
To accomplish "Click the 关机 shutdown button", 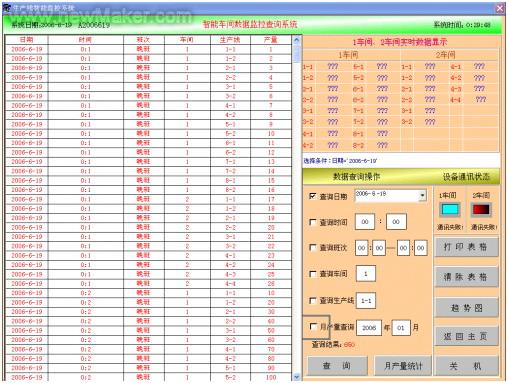I will click(467, 366).
